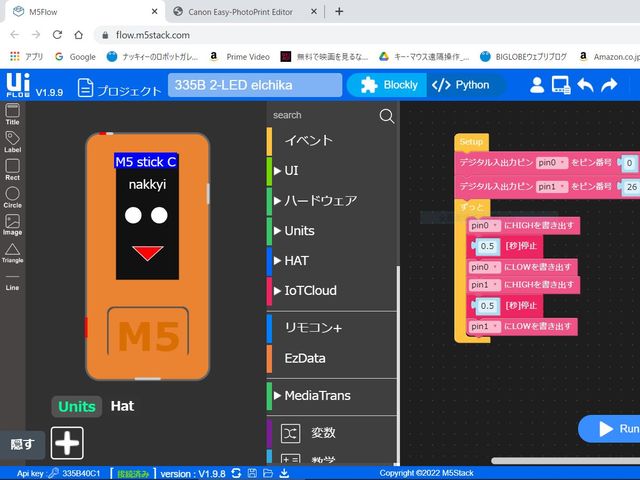Select the Circle shape tool

click(12, 197)
